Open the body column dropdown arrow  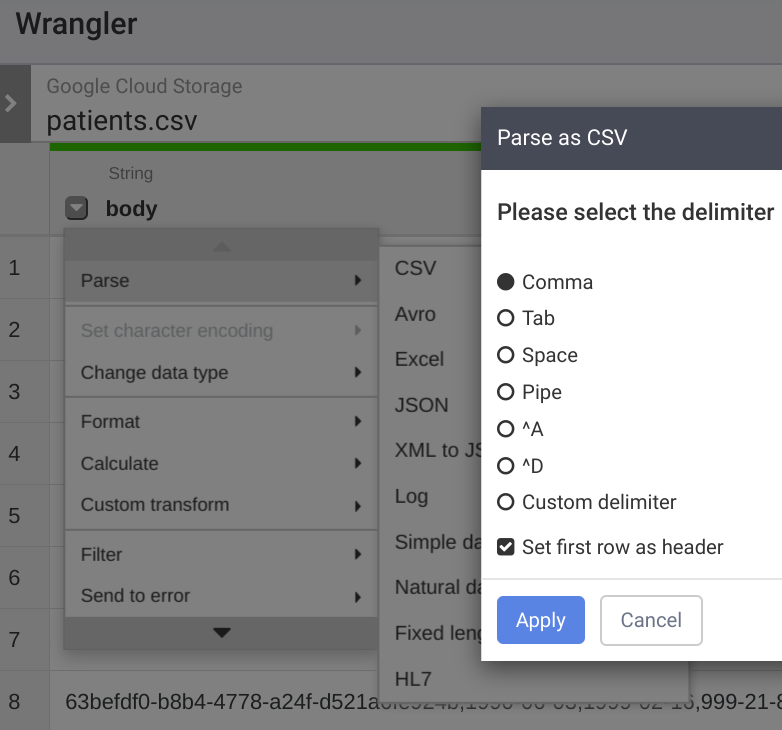click(77, 209)
